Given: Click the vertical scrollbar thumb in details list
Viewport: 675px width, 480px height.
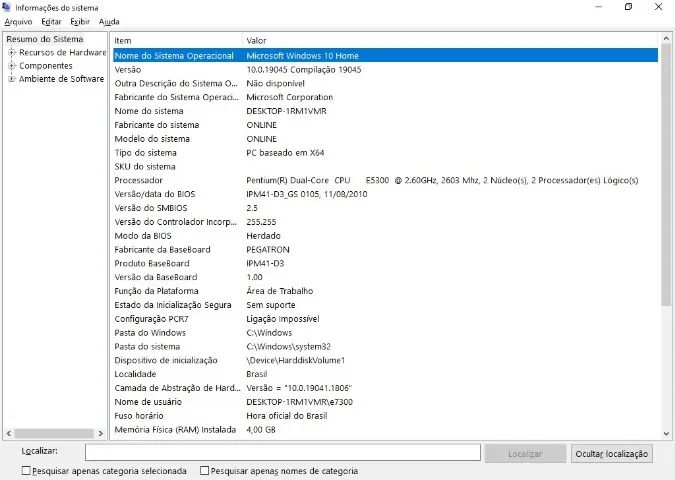Looking at the screenshot, I should tap(666, 175).
